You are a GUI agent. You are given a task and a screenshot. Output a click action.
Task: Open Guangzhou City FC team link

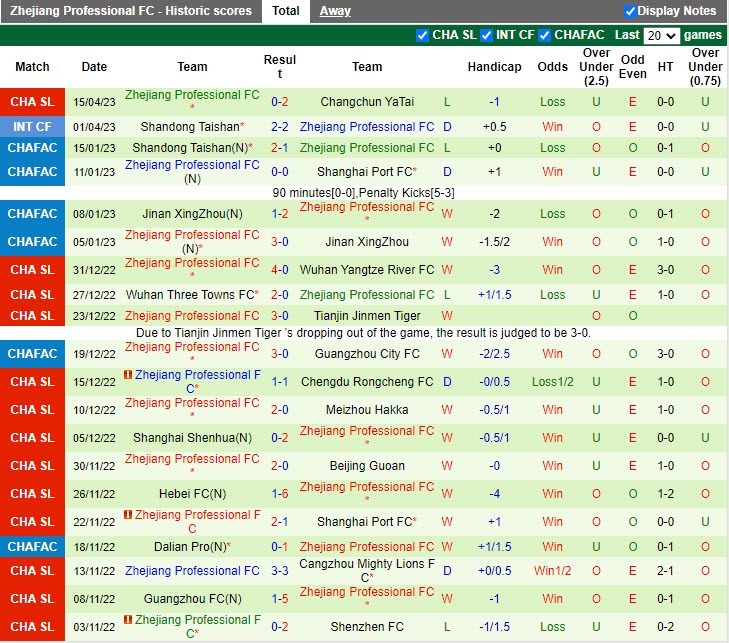(367, 354)
